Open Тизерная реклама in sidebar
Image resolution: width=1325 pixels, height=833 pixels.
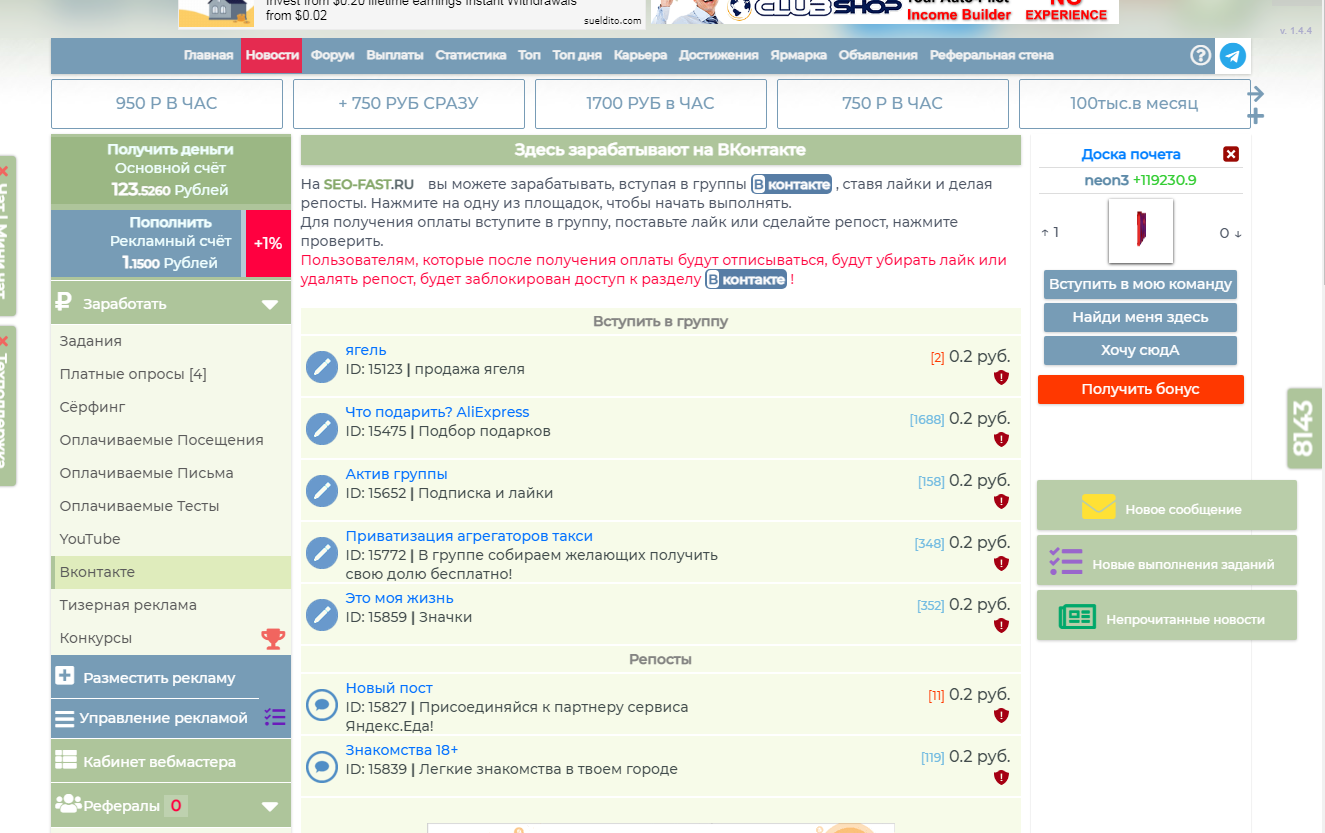point(171,605)
